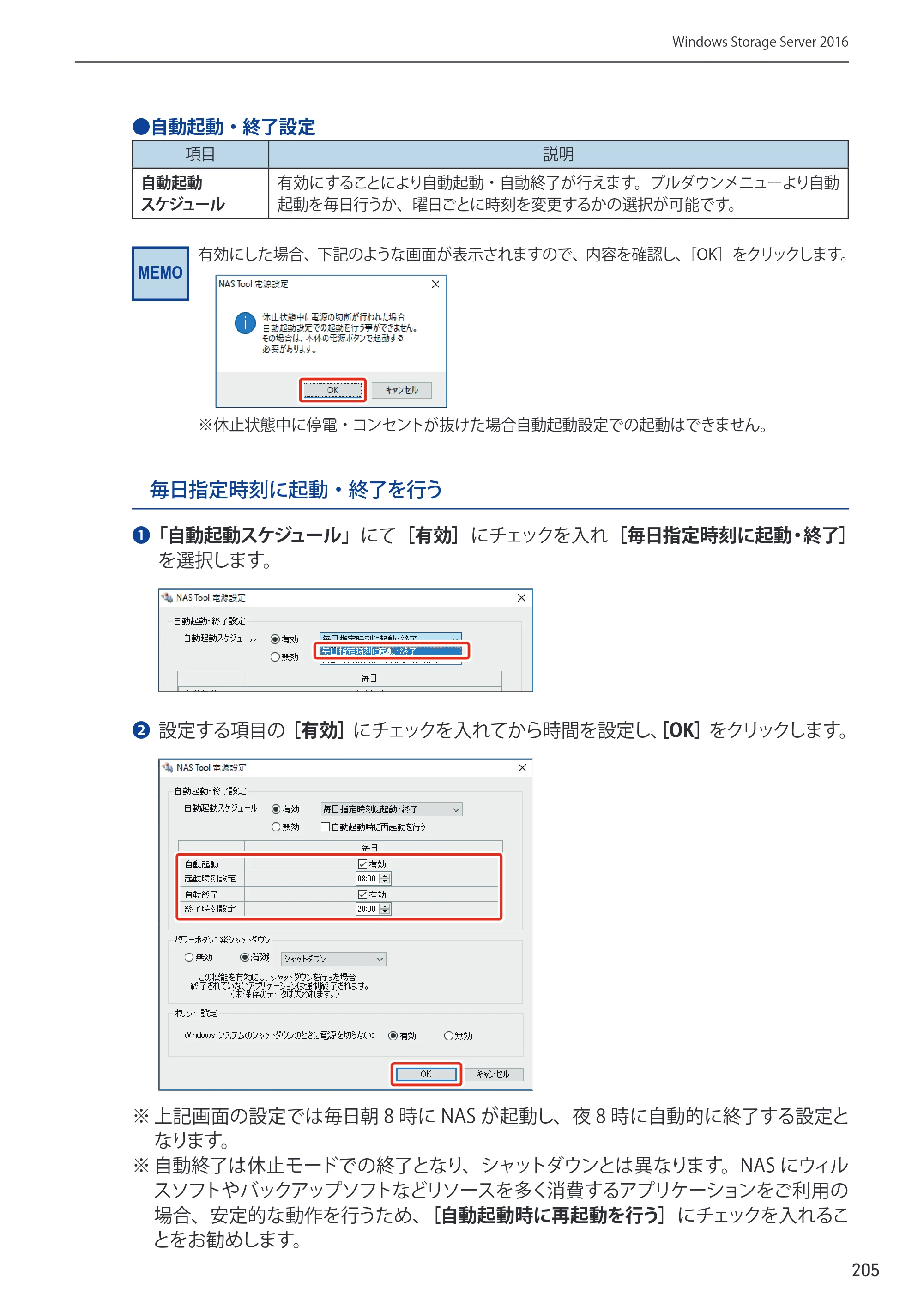Toggle the 自動起動 有効 checkbox in schedule table

pyautogui.click(x=362, y=864)
